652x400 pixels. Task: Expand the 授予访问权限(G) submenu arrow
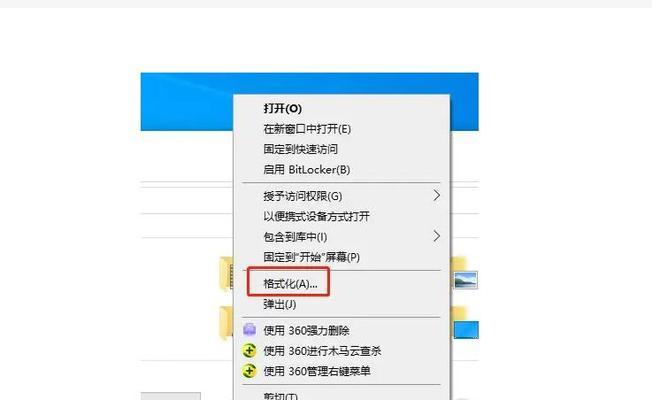pos(436,195)
